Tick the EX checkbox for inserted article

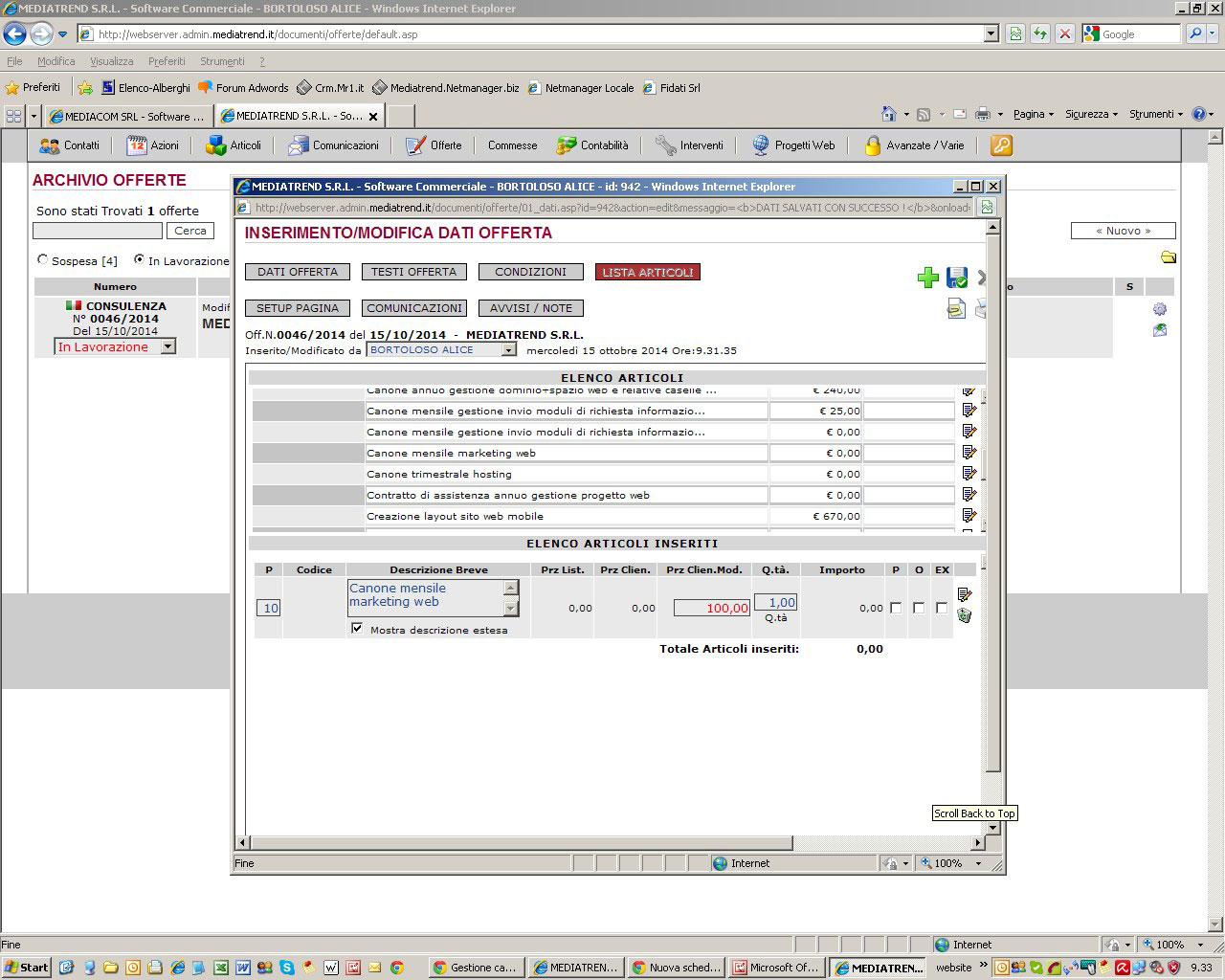942,608
